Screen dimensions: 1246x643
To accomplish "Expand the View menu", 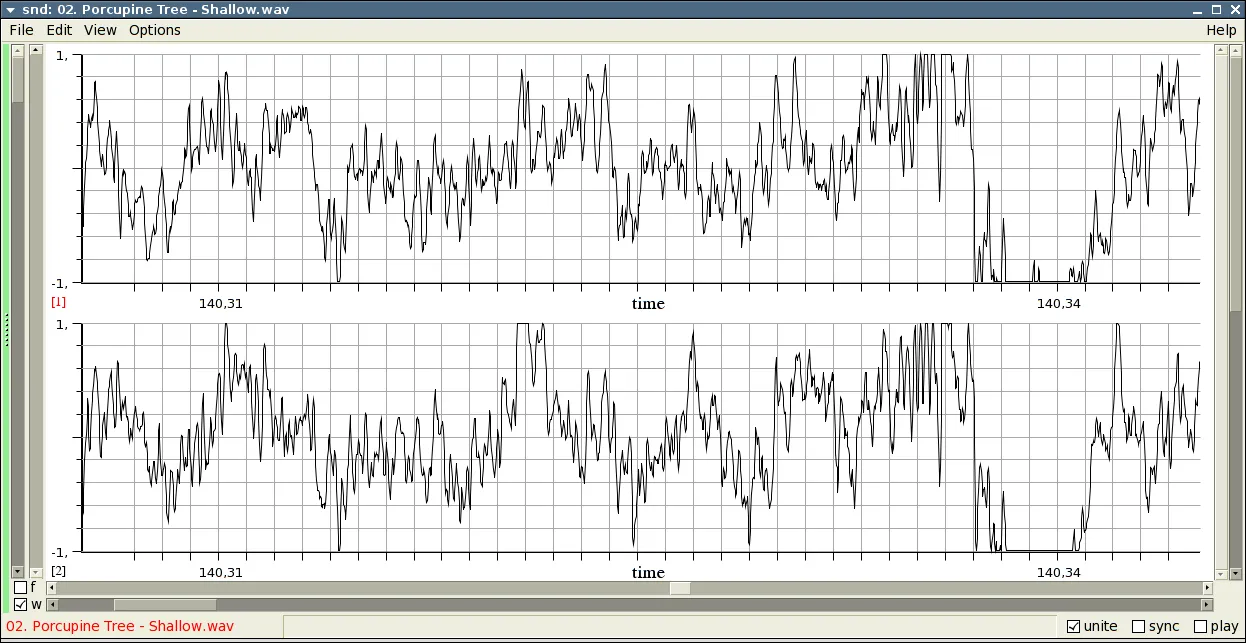I will coord(100,30).
